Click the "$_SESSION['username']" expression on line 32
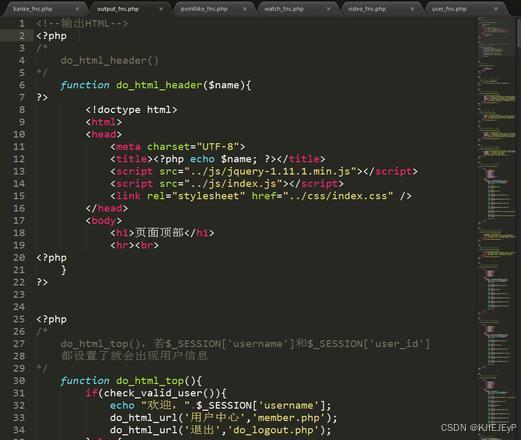This screenshot has width=521, height=440. point(261,406)
